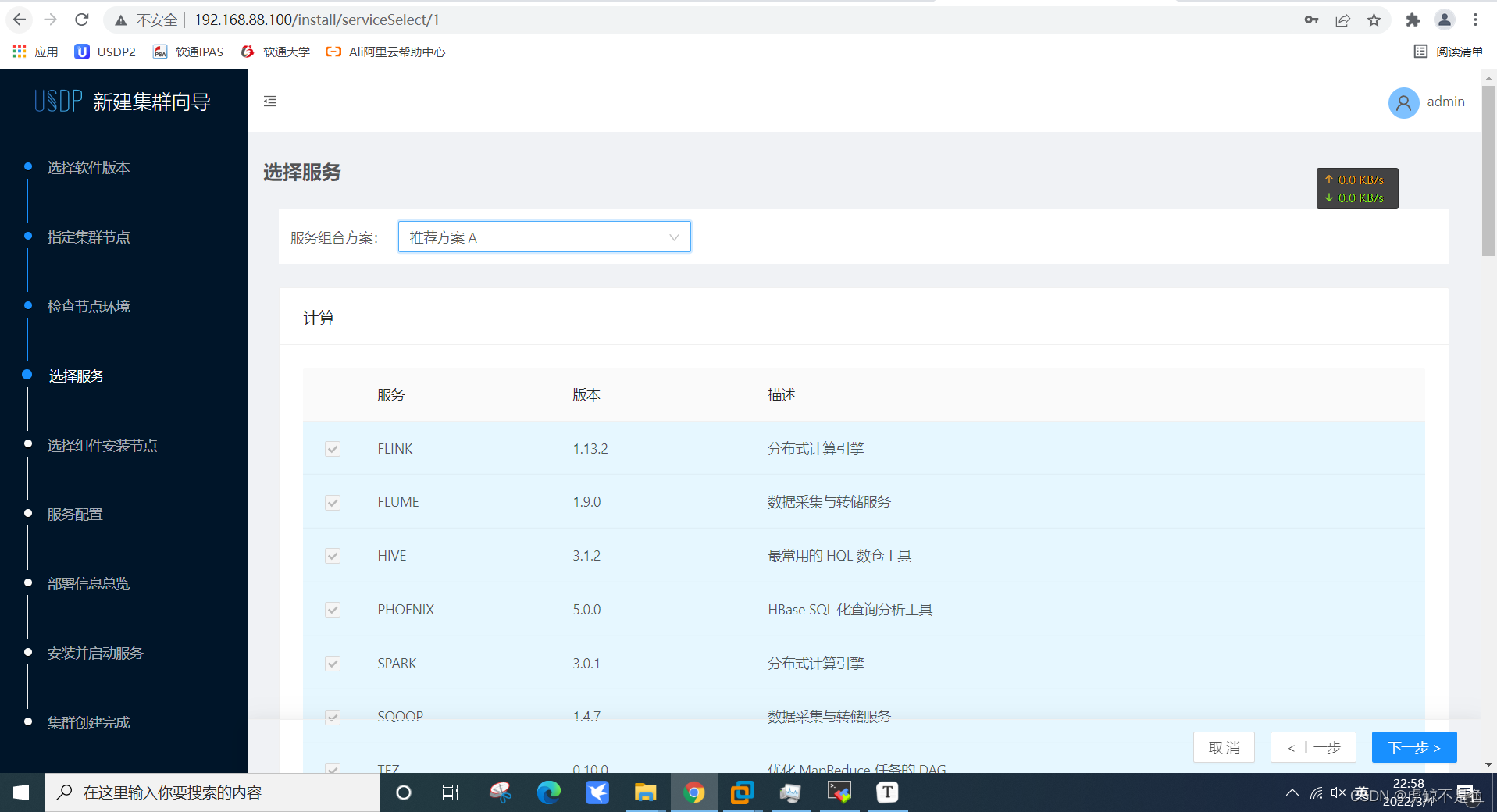Open 软通大学 bookmark
Viewport: 1497px width, 812px height.
(x=275, y=52)
